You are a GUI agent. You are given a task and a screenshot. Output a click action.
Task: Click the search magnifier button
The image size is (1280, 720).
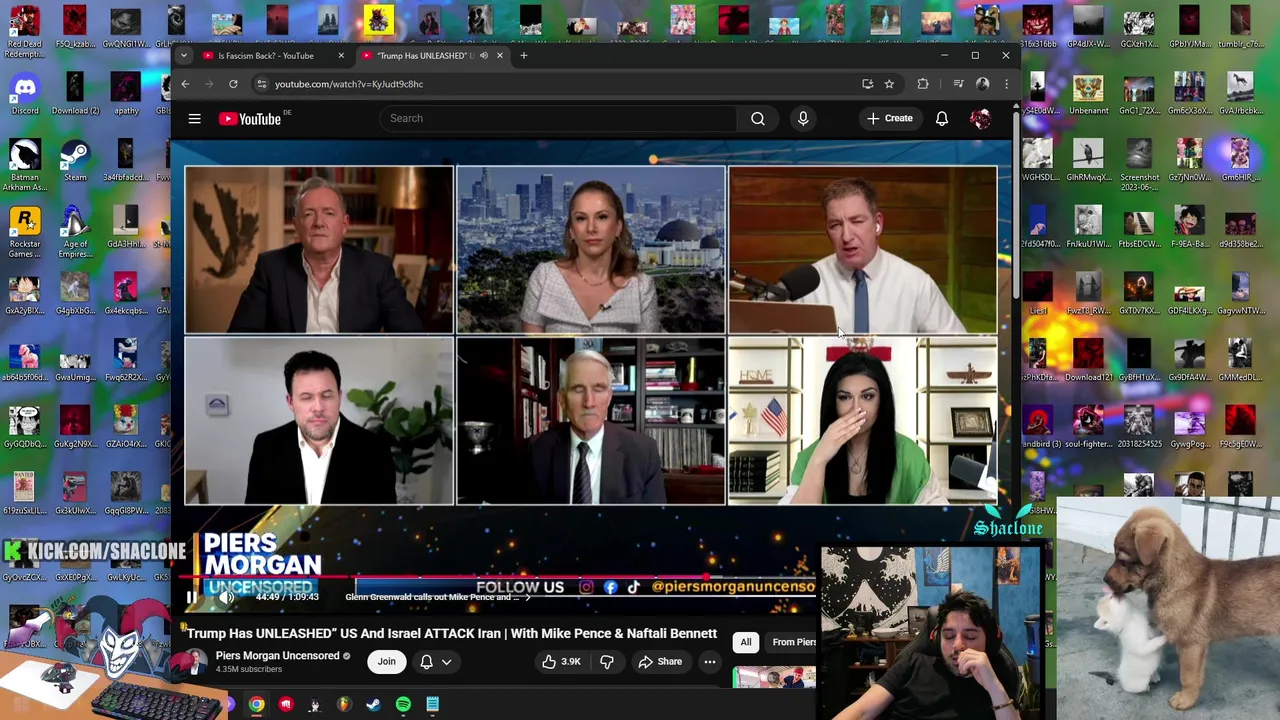click(x=758, y=118)
